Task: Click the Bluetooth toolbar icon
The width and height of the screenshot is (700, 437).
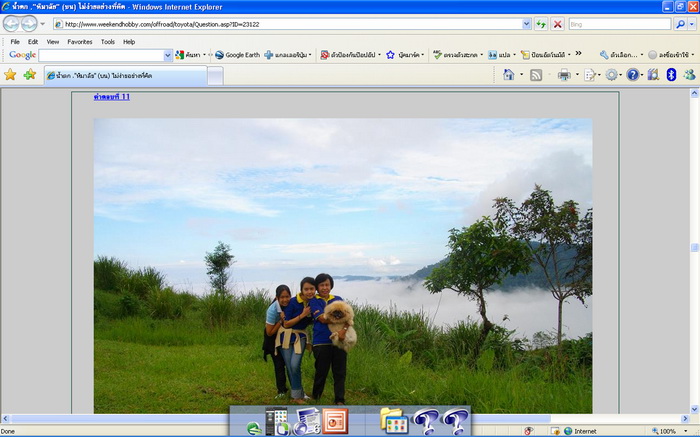Action: tap(671, 75)
